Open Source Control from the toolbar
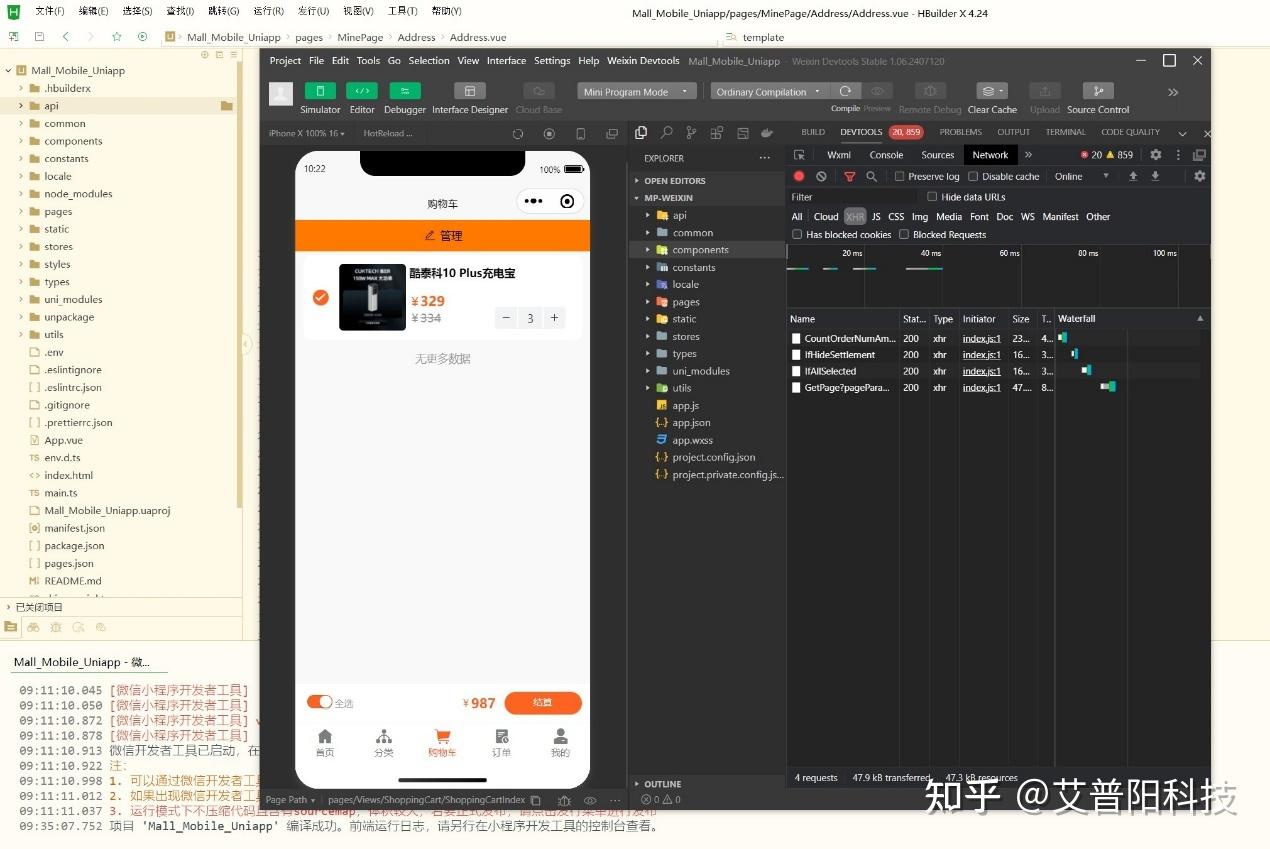1270x849 pixels. [1098, 91]
